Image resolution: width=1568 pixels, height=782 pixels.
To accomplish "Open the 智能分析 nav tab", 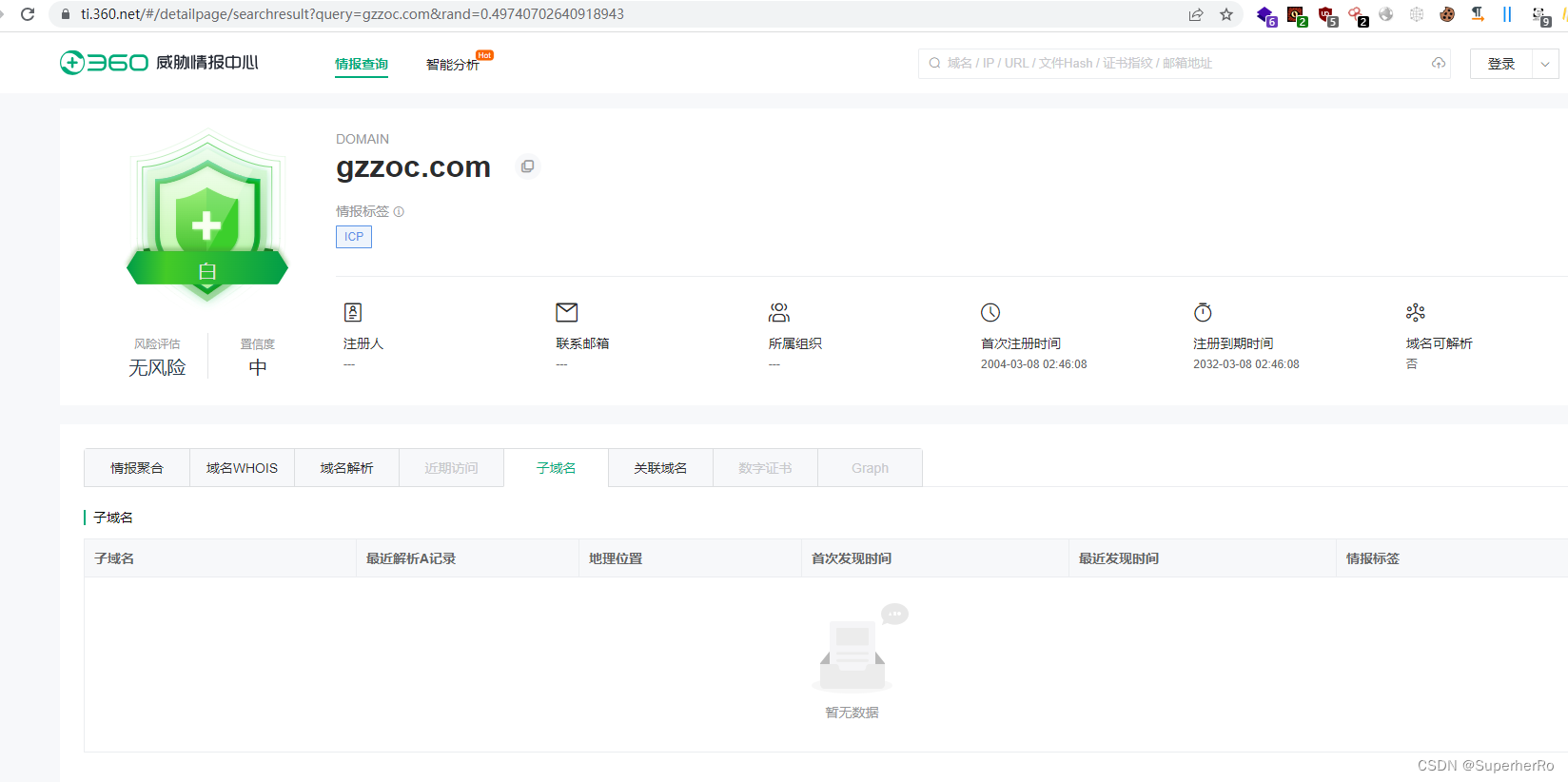I will pyautogui.click(x=453, y=64).
